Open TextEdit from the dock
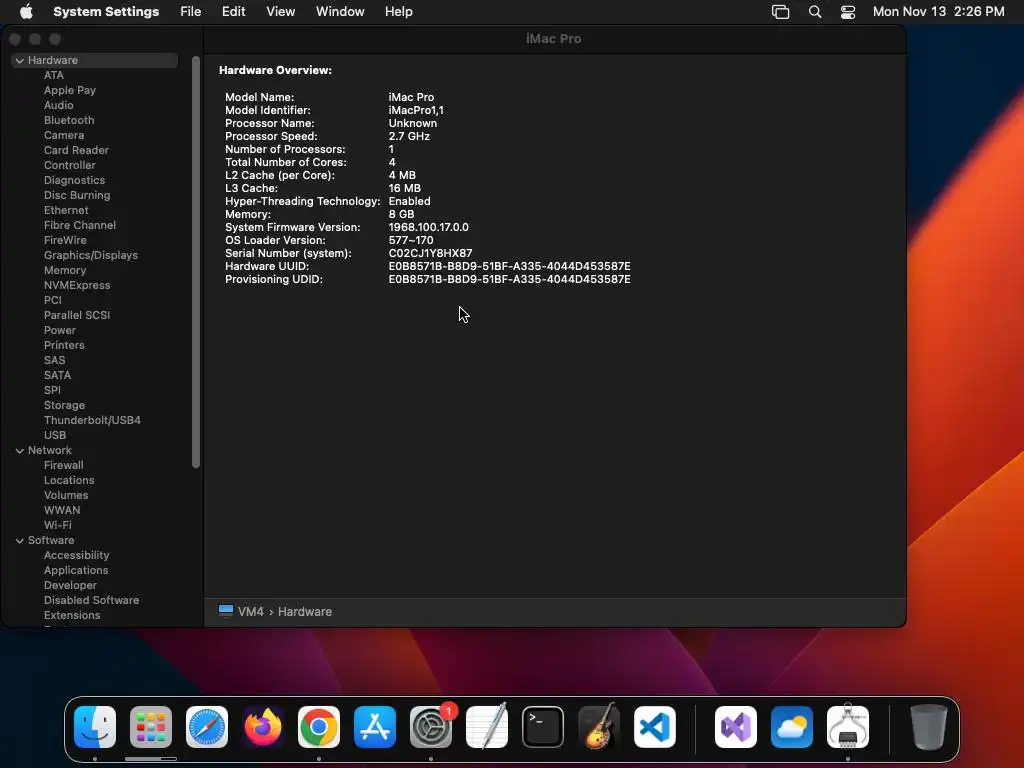The height and width of the screenshot is (768, 1024). (487, 727)
